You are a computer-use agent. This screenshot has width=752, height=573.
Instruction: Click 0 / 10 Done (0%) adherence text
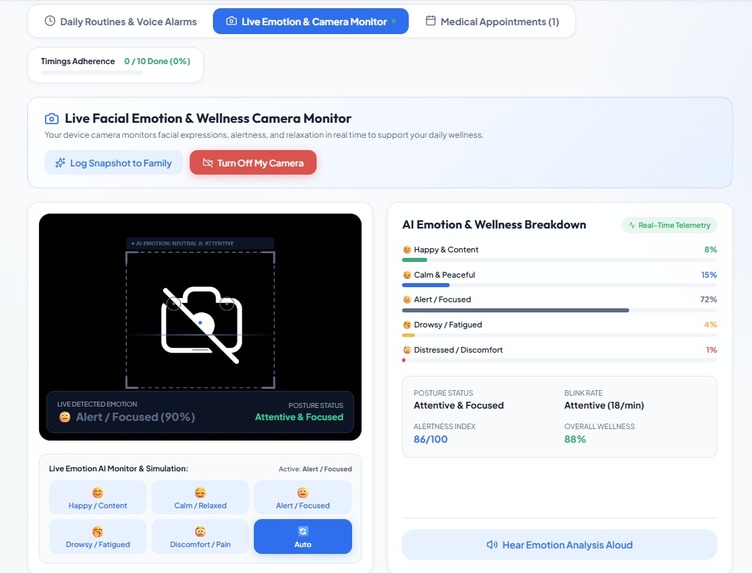[157, 61]
